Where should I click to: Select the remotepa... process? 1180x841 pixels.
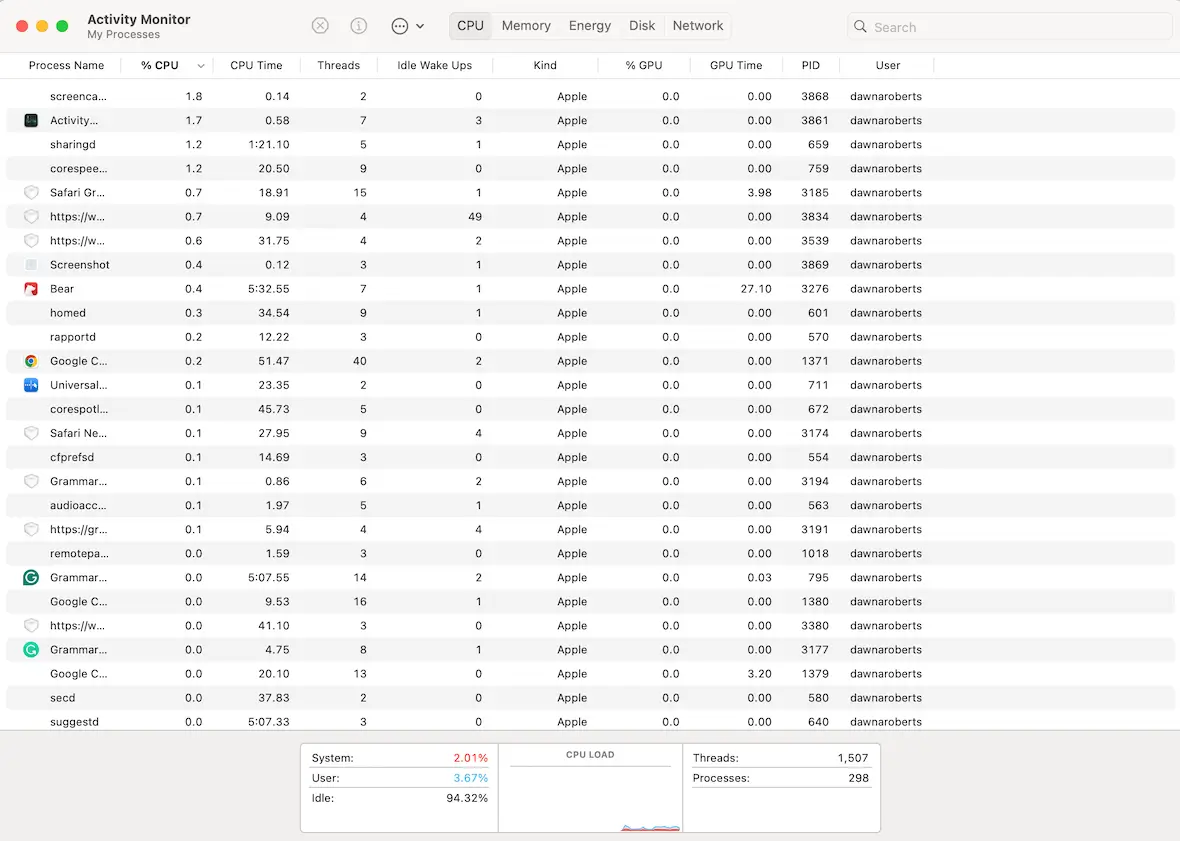[x=590, y=554]
